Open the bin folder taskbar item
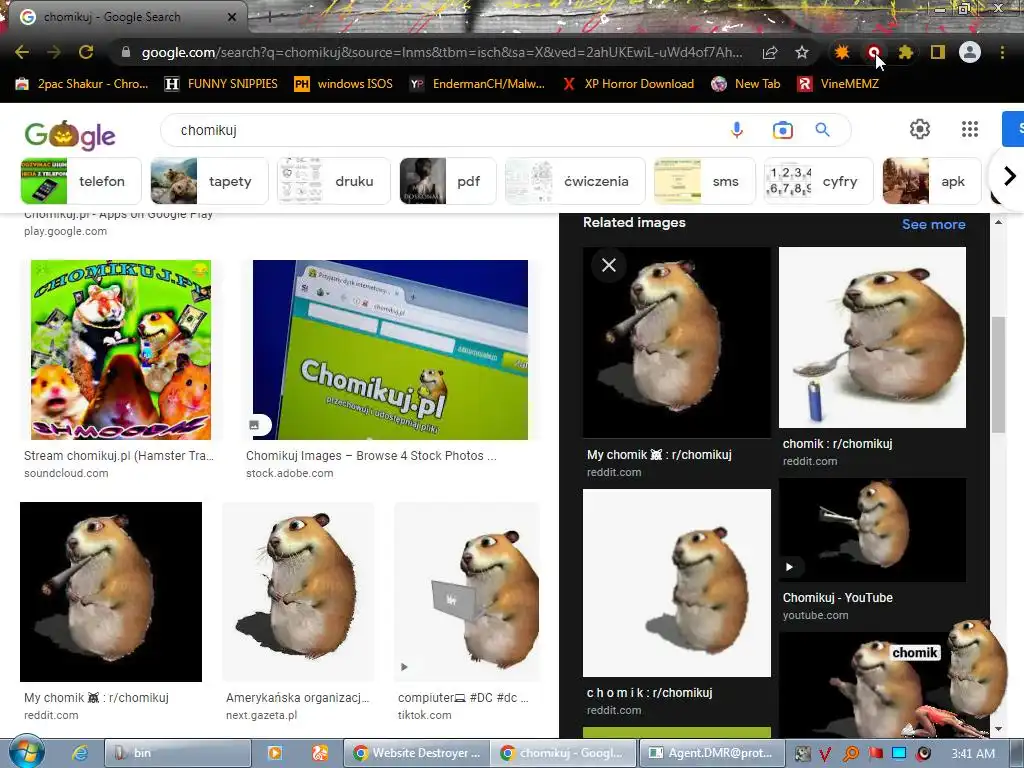 178,753
